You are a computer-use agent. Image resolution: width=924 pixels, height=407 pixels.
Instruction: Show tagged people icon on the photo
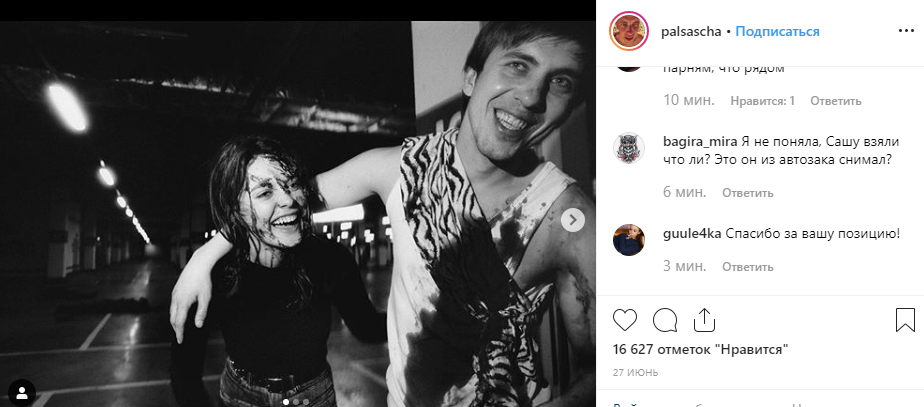[x=20, y=389]
